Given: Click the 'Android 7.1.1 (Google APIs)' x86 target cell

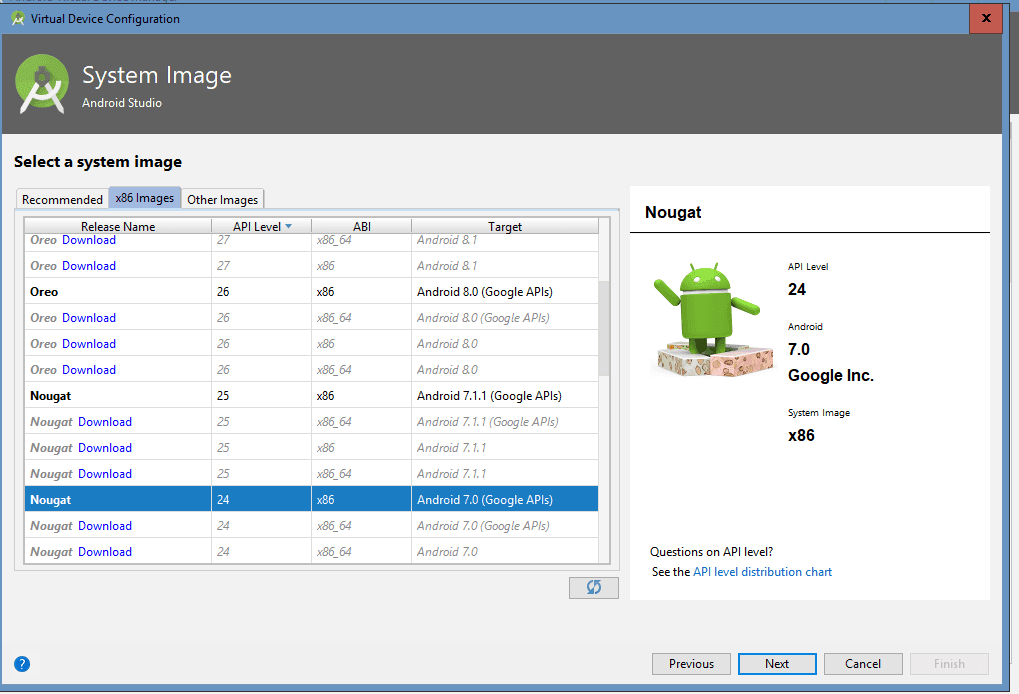Looking at the screenshot, I should coord(489,396).
